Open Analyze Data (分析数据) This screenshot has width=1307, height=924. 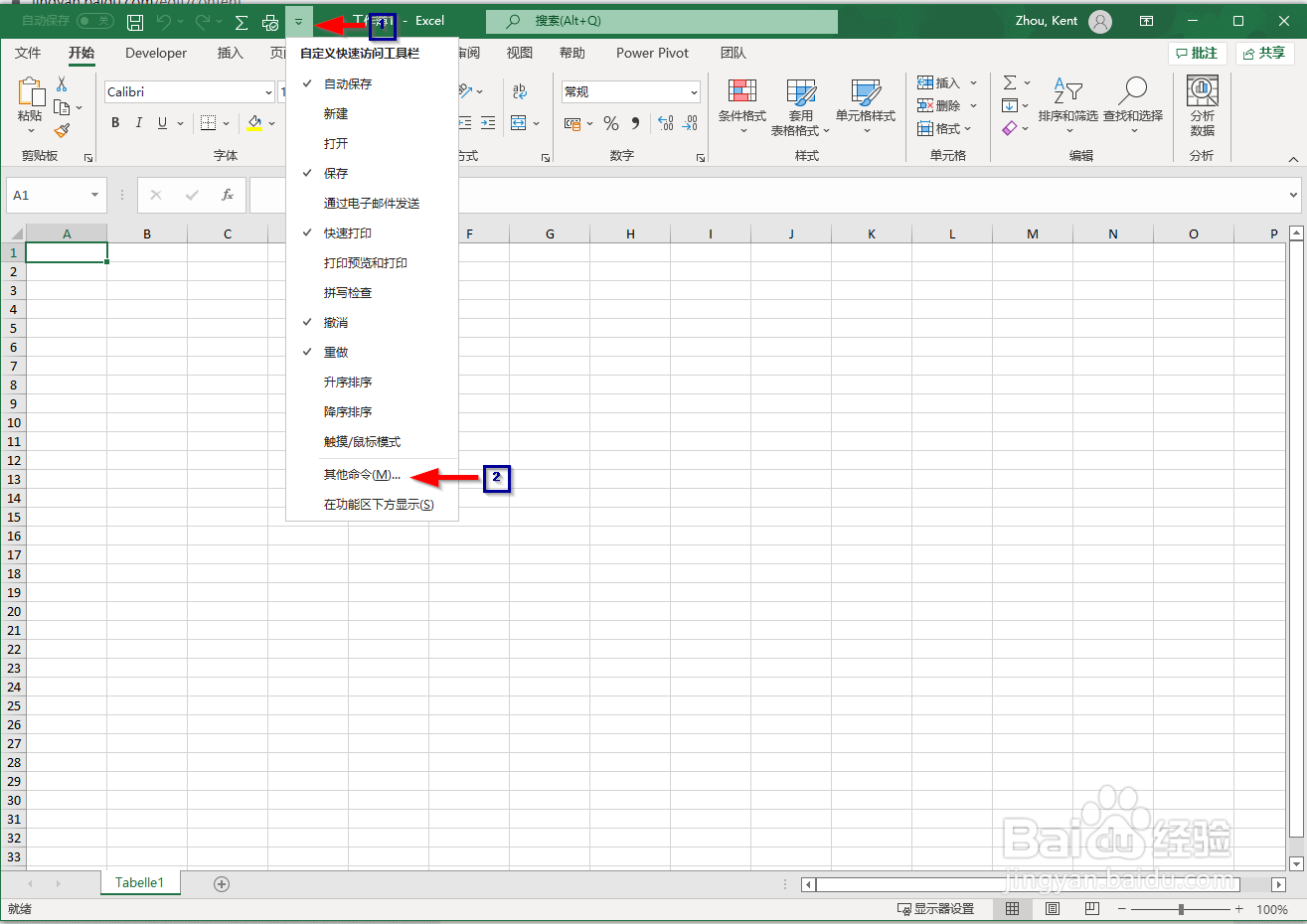click(x=1203, y=107)
